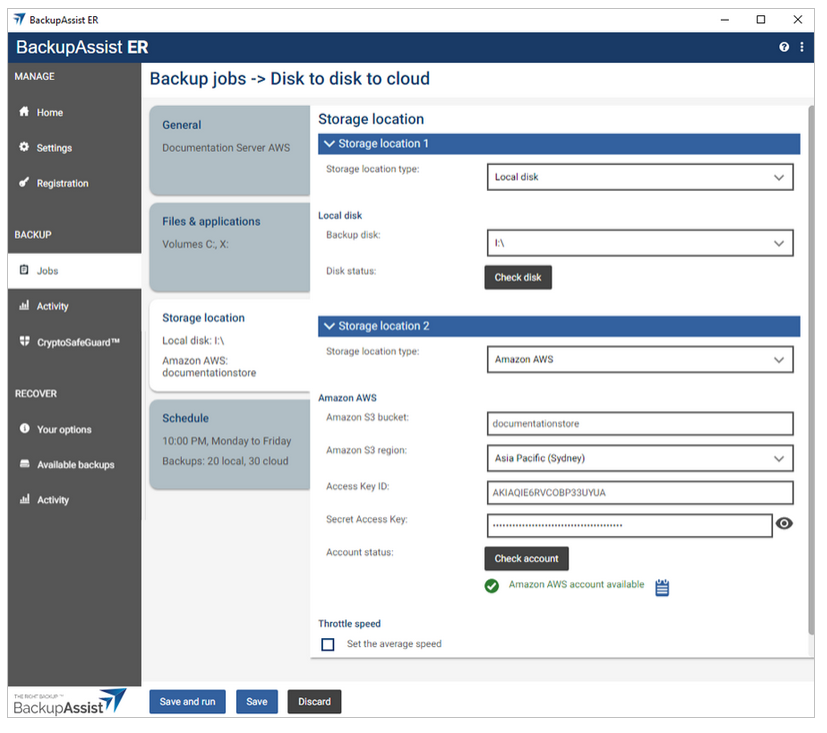Click the clipboard icon beside account status
The height and width of the screenshot is (733, 827).
coord(662,587)
